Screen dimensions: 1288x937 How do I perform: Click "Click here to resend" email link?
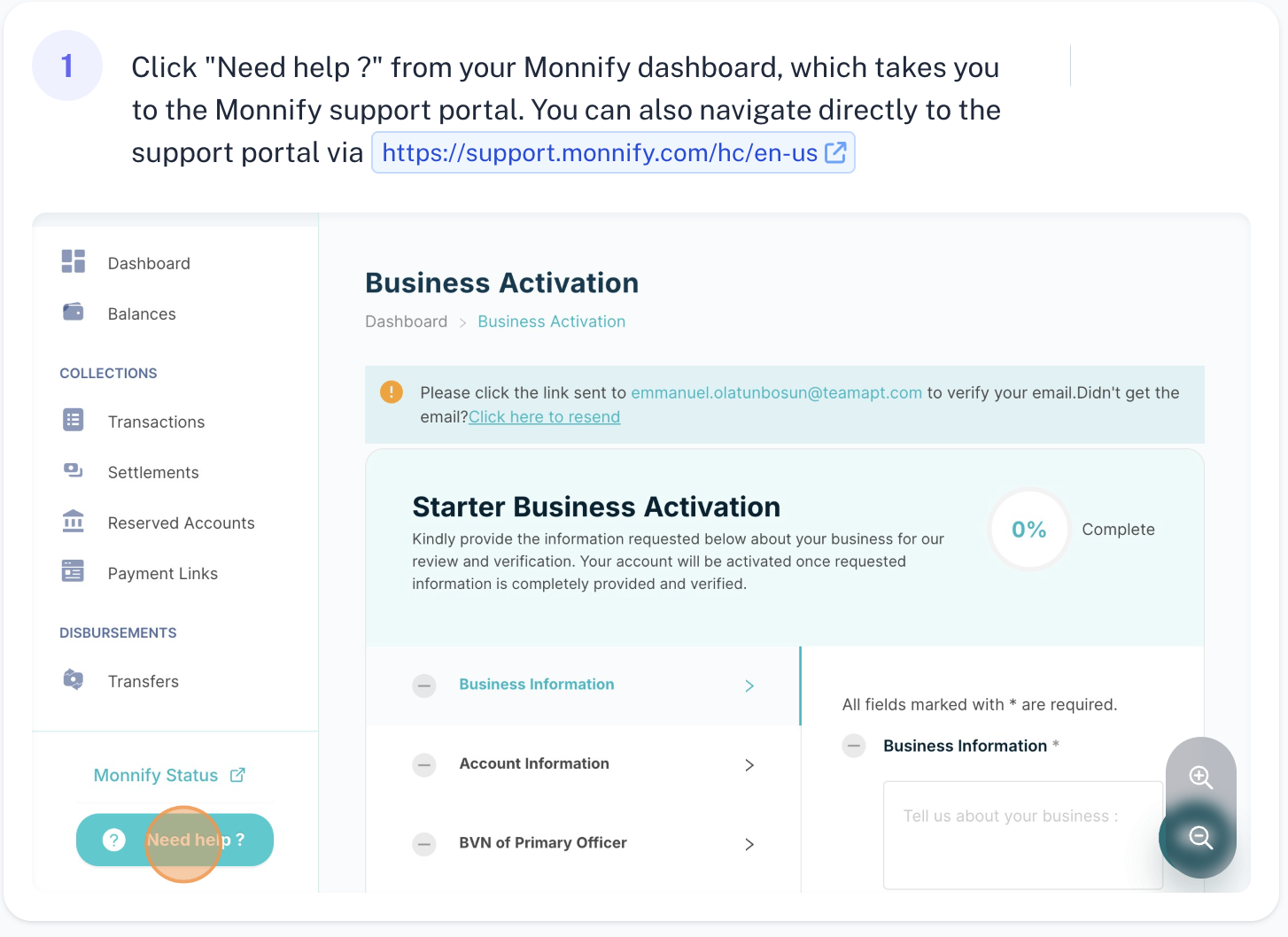(x=544, y=417)
